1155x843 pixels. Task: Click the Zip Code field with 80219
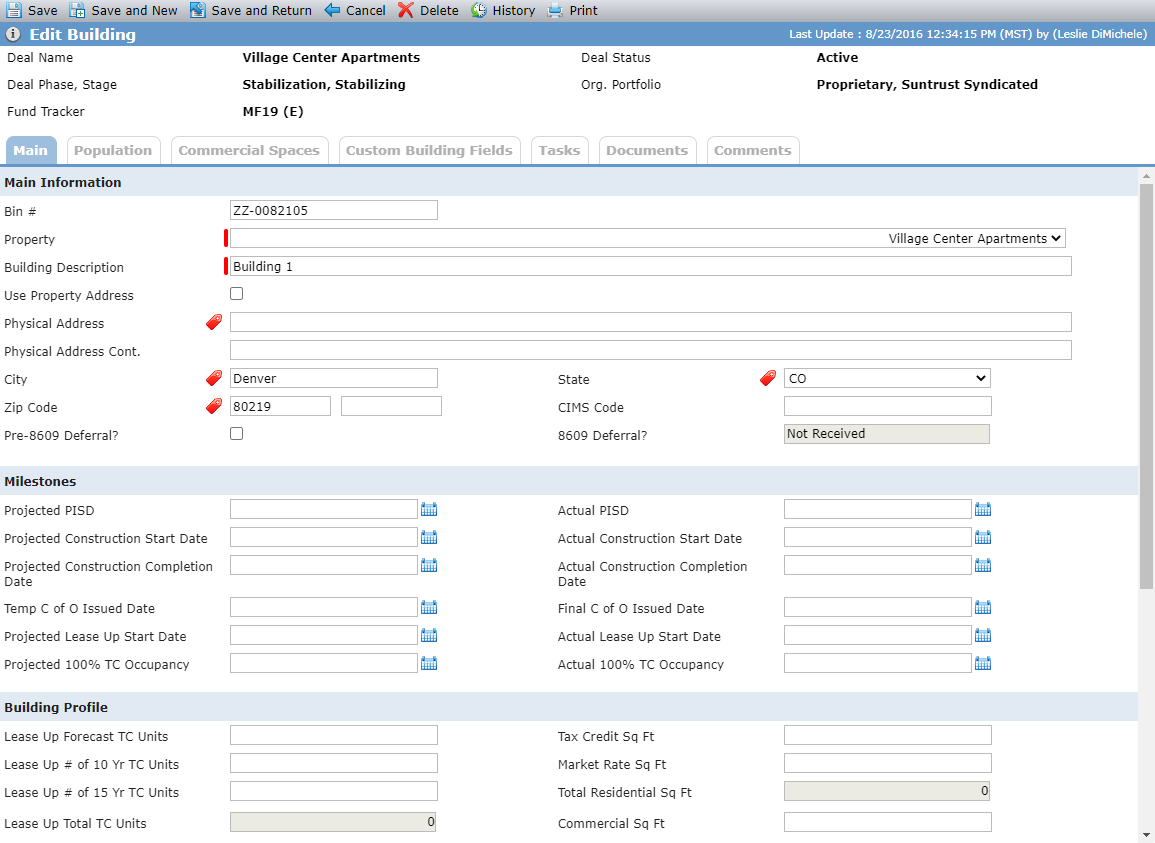click(280, 406)
